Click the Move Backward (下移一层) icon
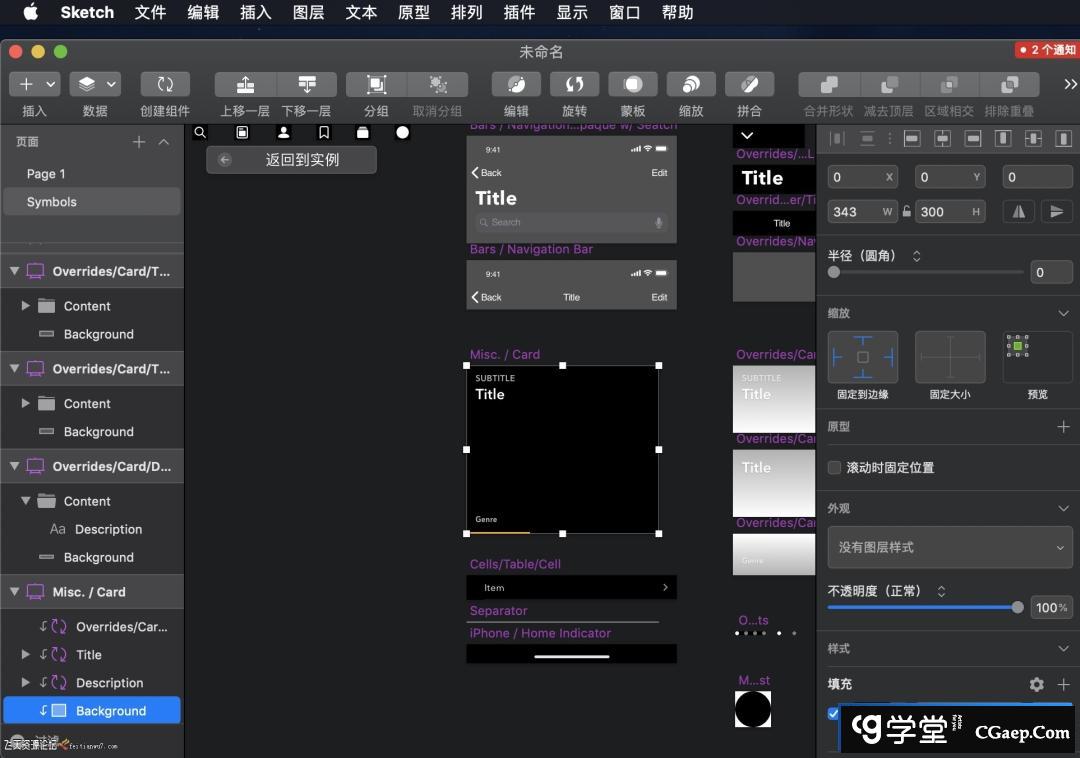The height and width of the screenshot is (758, 1080). (307, 85)
